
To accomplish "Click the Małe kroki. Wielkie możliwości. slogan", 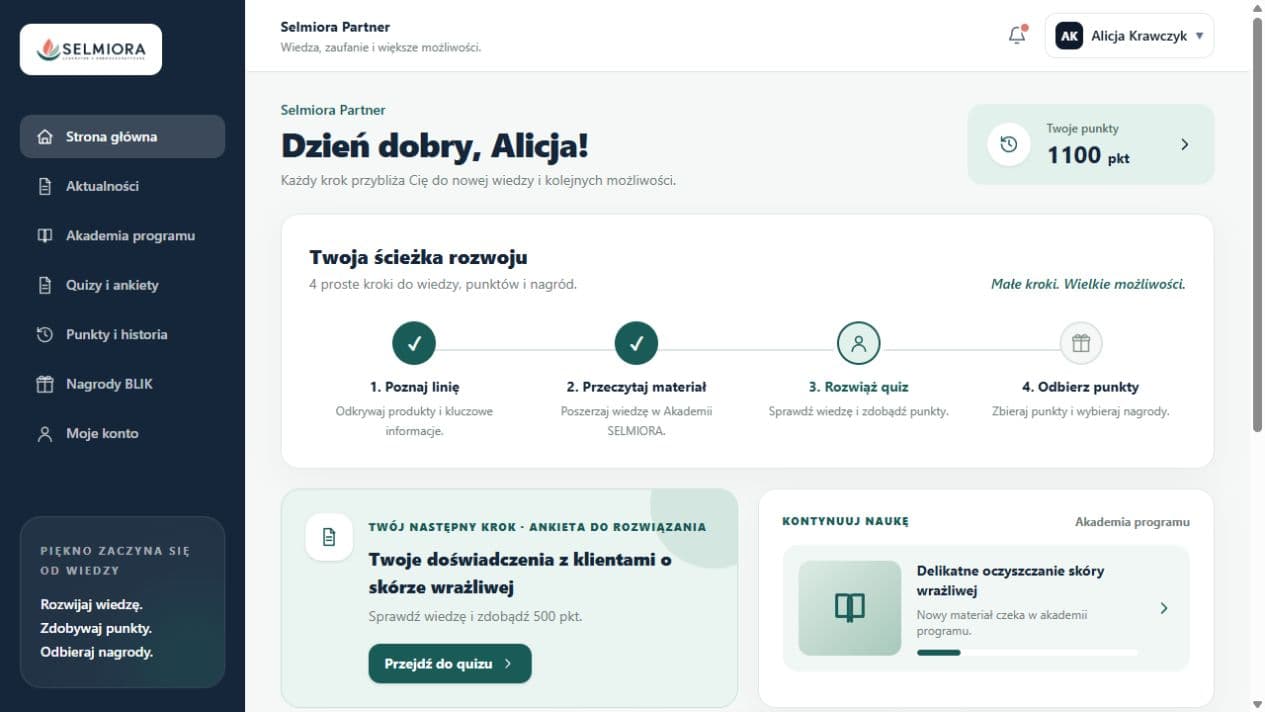I will pyautogui.click(x=1088, y=284).
